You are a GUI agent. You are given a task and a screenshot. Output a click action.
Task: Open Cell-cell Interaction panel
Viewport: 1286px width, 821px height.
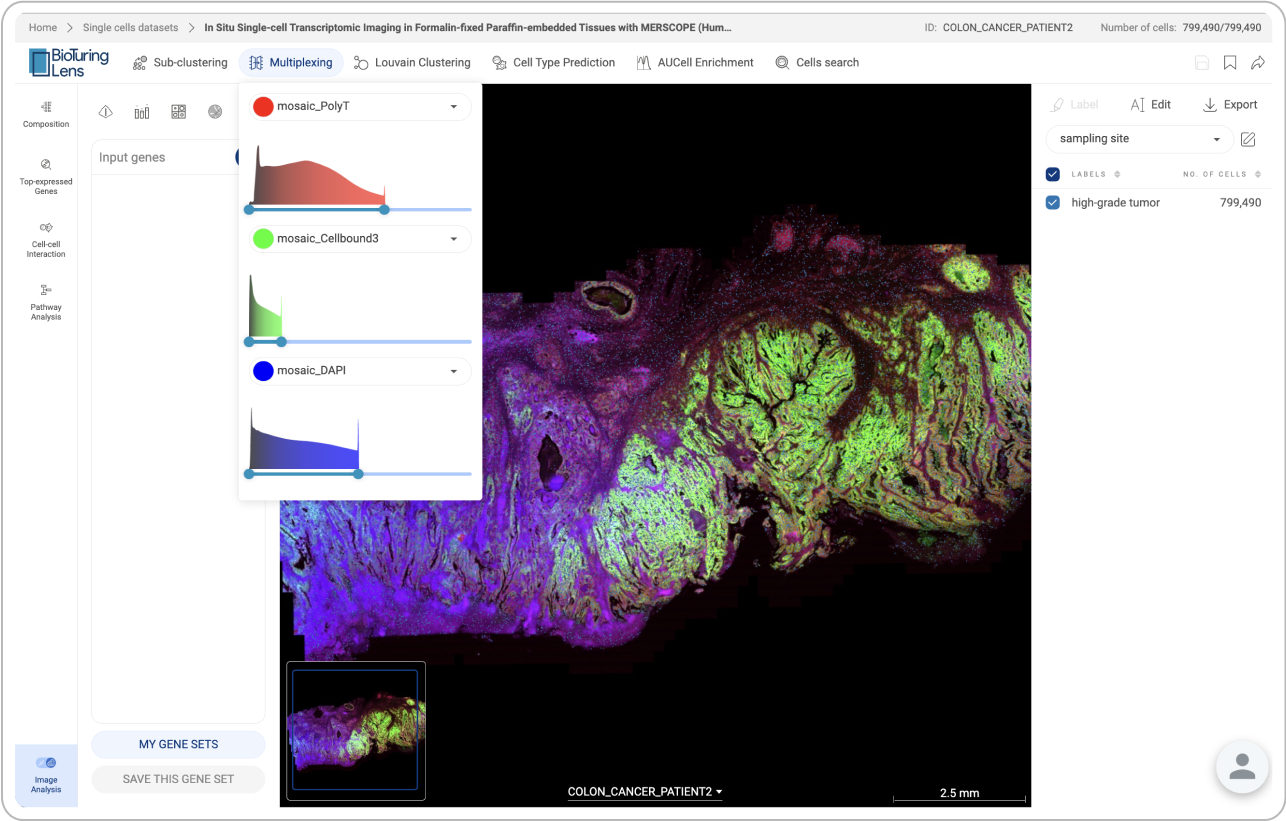pyautogui.click(x=46, y=238)
